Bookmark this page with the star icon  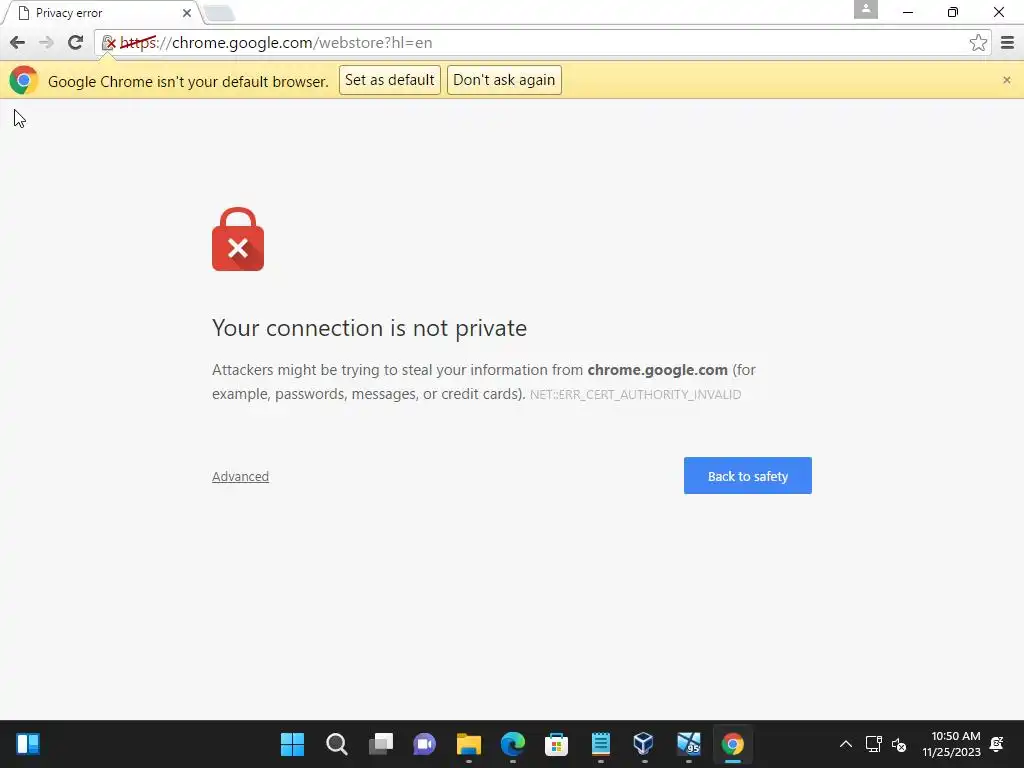click(x=978, y=43)
